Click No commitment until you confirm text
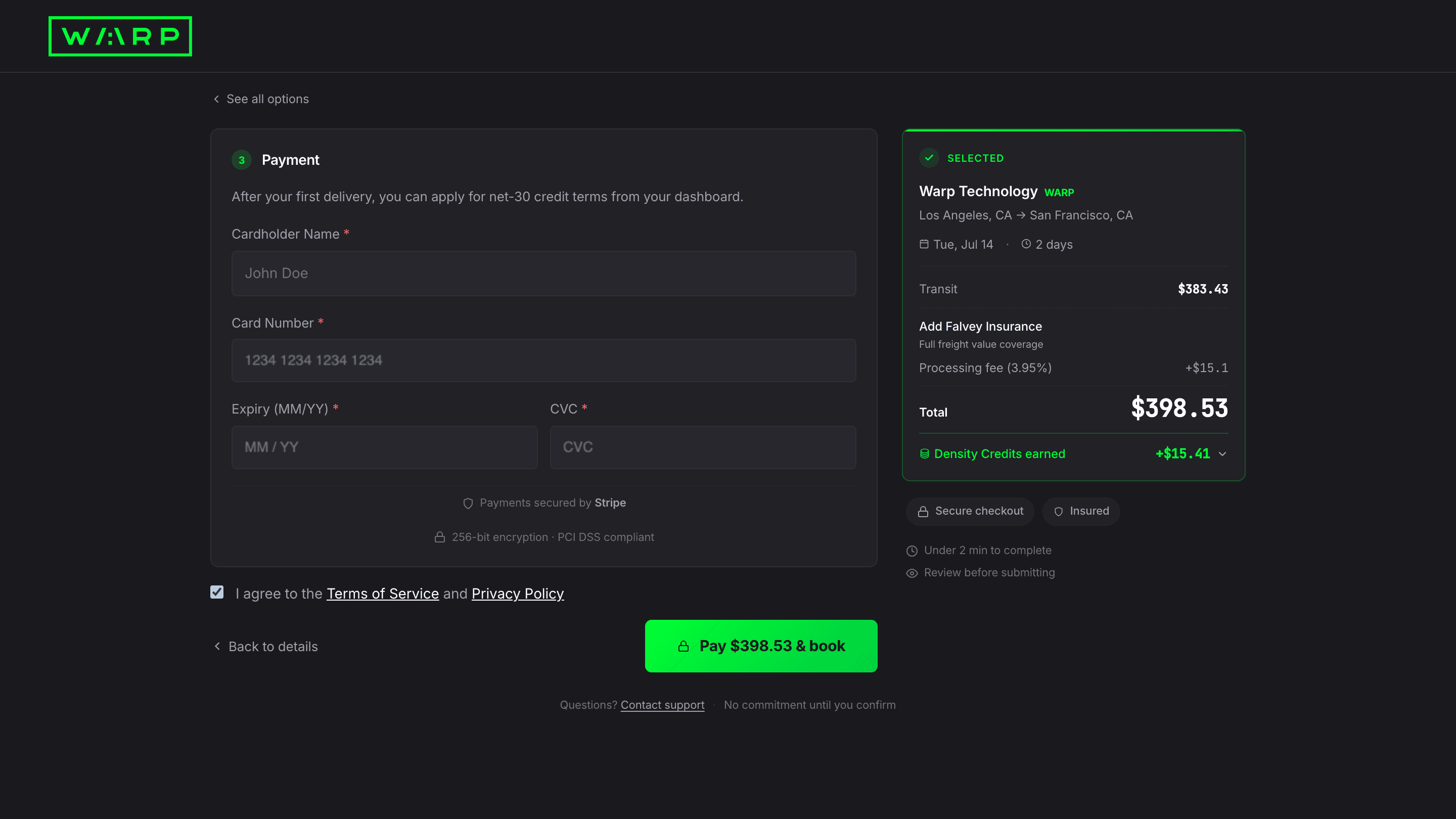 809,705
